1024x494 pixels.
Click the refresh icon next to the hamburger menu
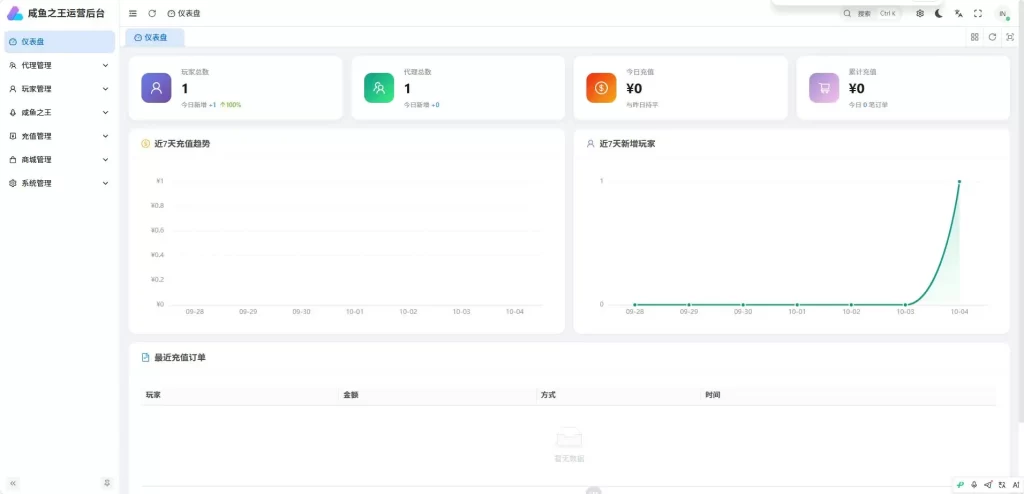click(152, 13)
